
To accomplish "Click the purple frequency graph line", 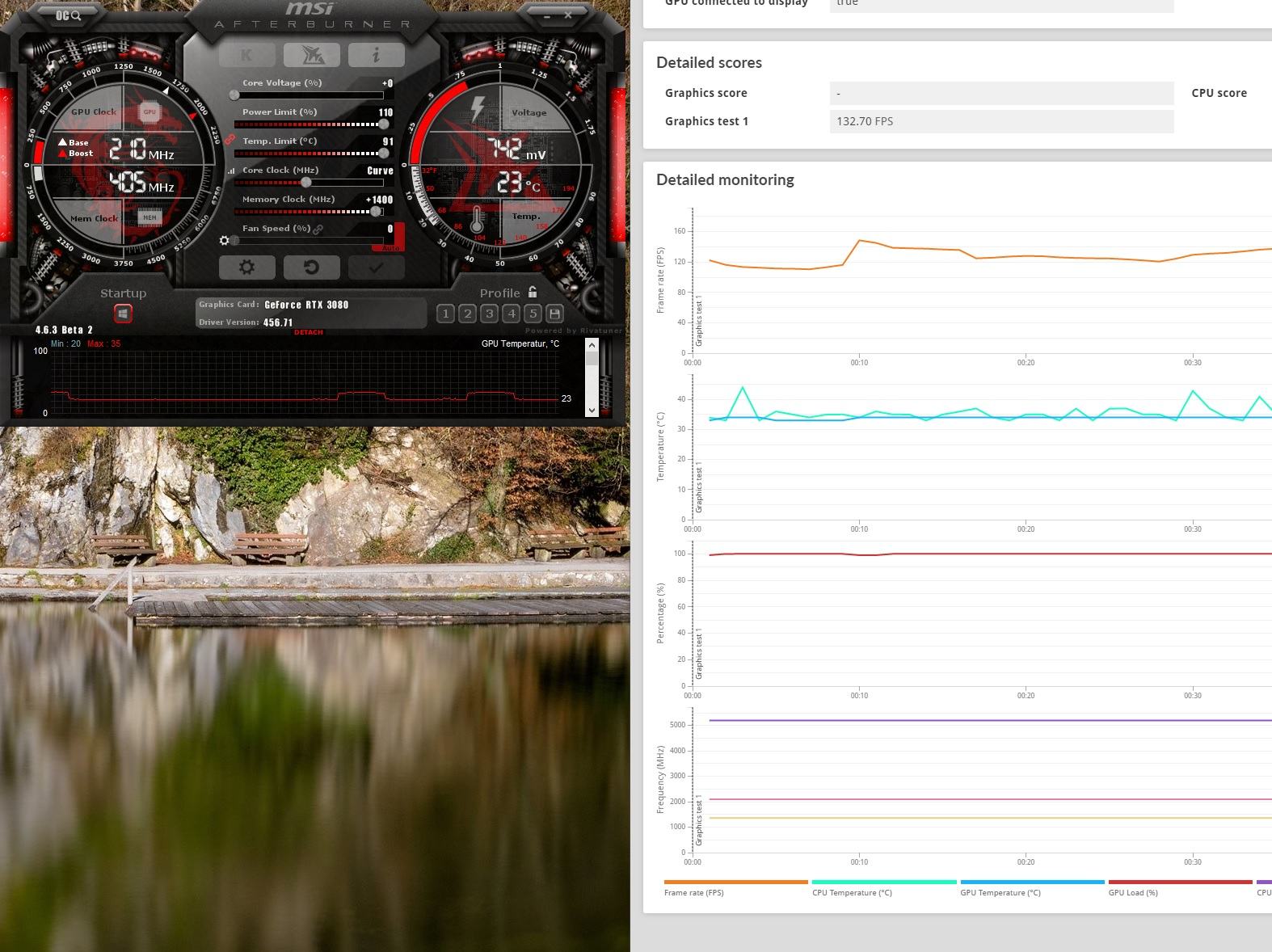I will tap(990, 720).
